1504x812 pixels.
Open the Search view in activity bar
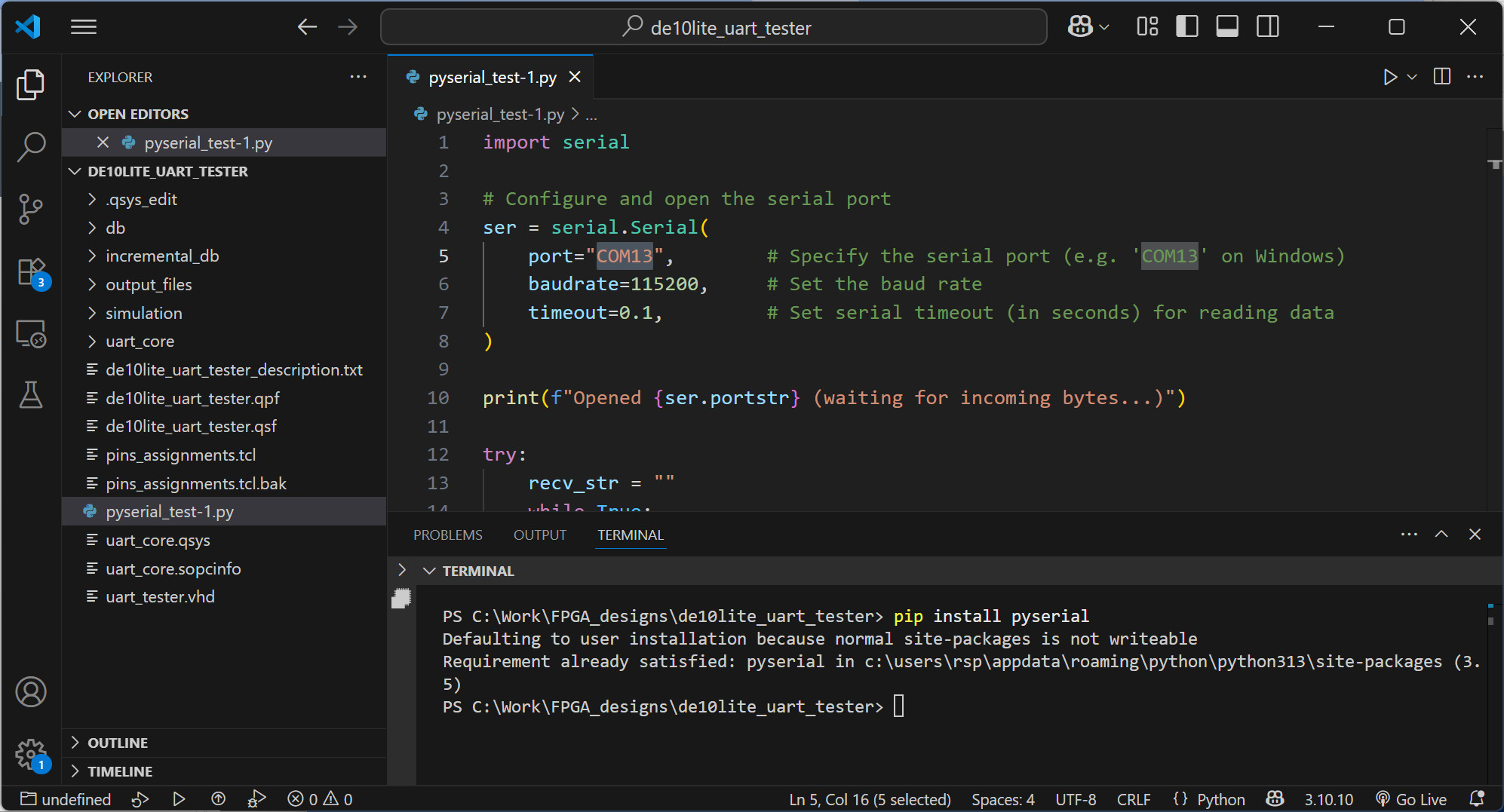tap(31, 146)
